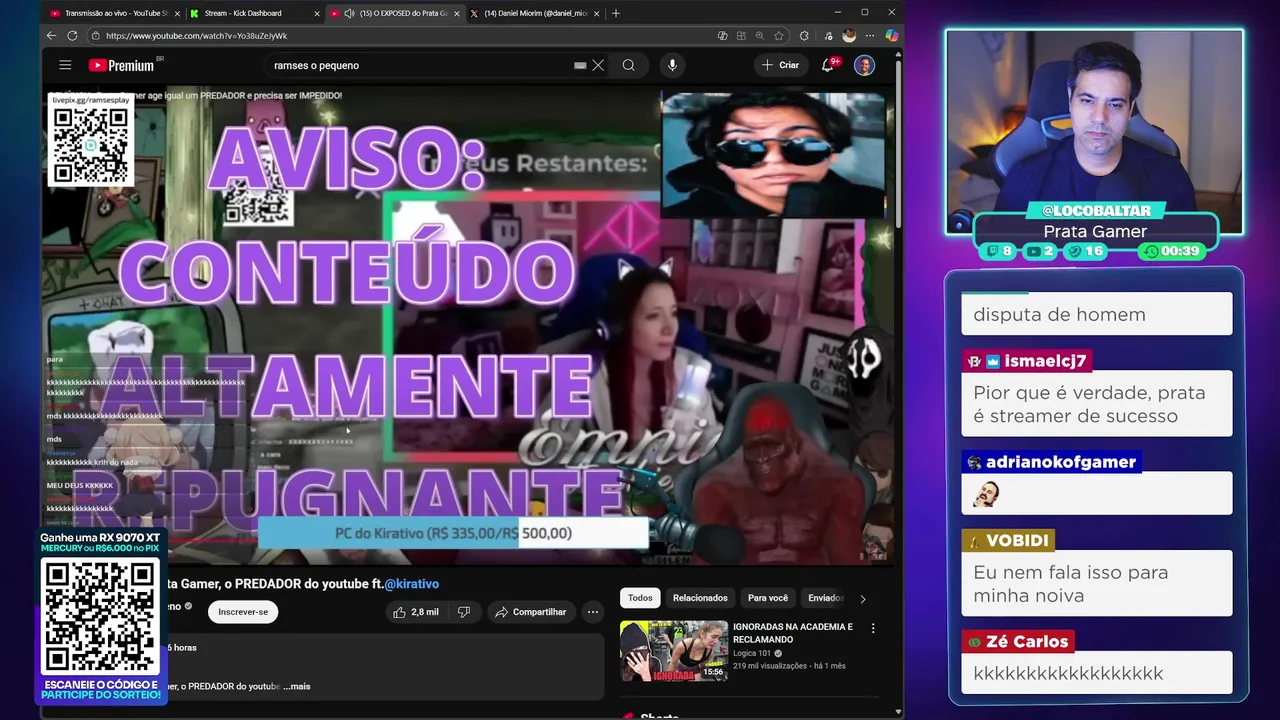Reload the page in the browser
1280x720 pixels.
pos(72,35)
